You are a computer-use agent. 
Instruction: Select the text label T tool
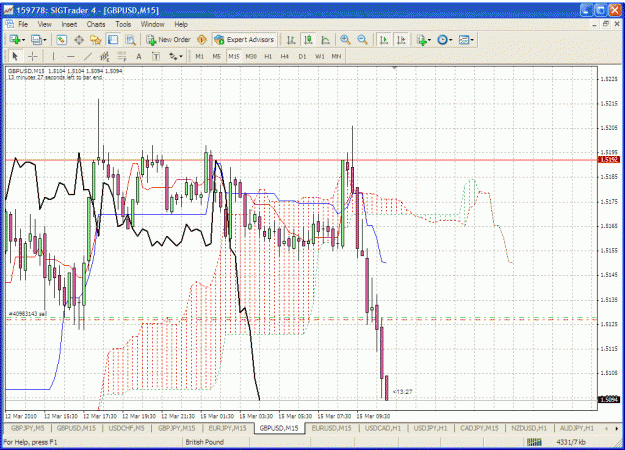(156, 57)
